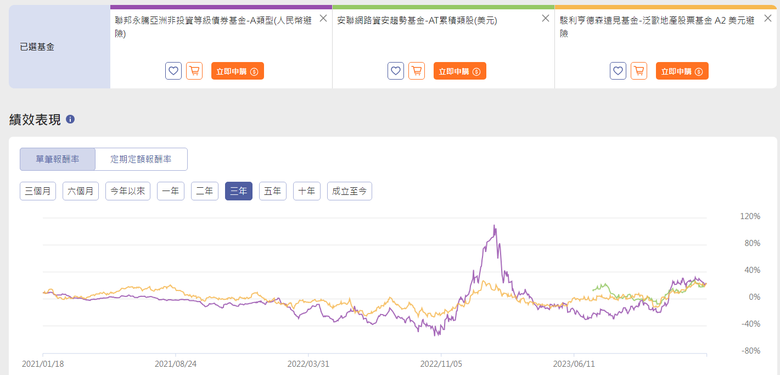Remove 安聯網路資安趨勢基金 from comparison
The width and height of the screenshot is (780, 375).
coord(546,18)
